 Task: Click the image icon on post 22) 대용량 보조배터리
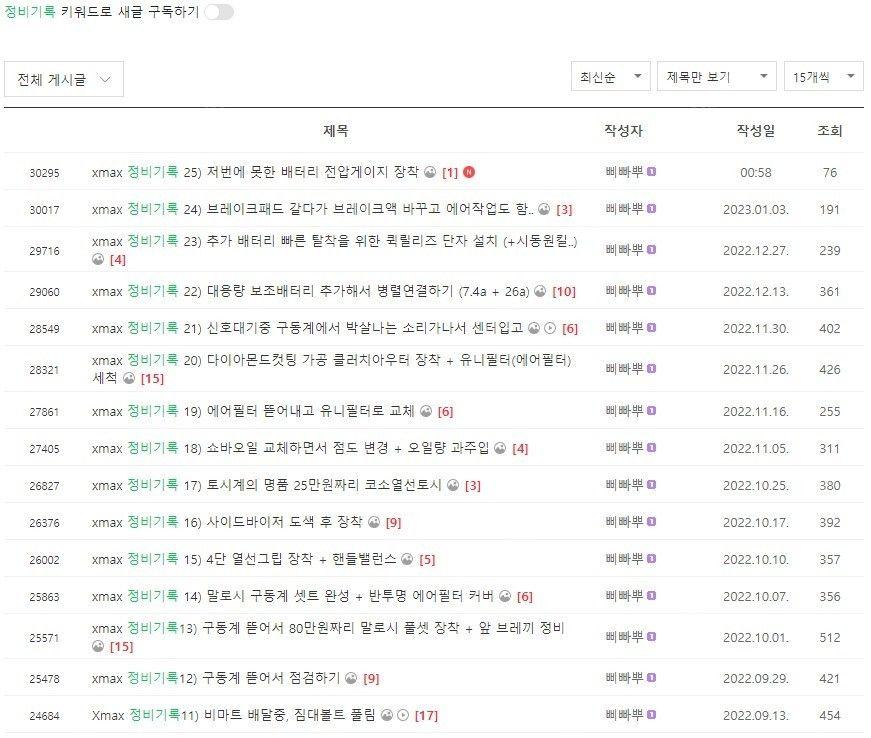point(540,291)
